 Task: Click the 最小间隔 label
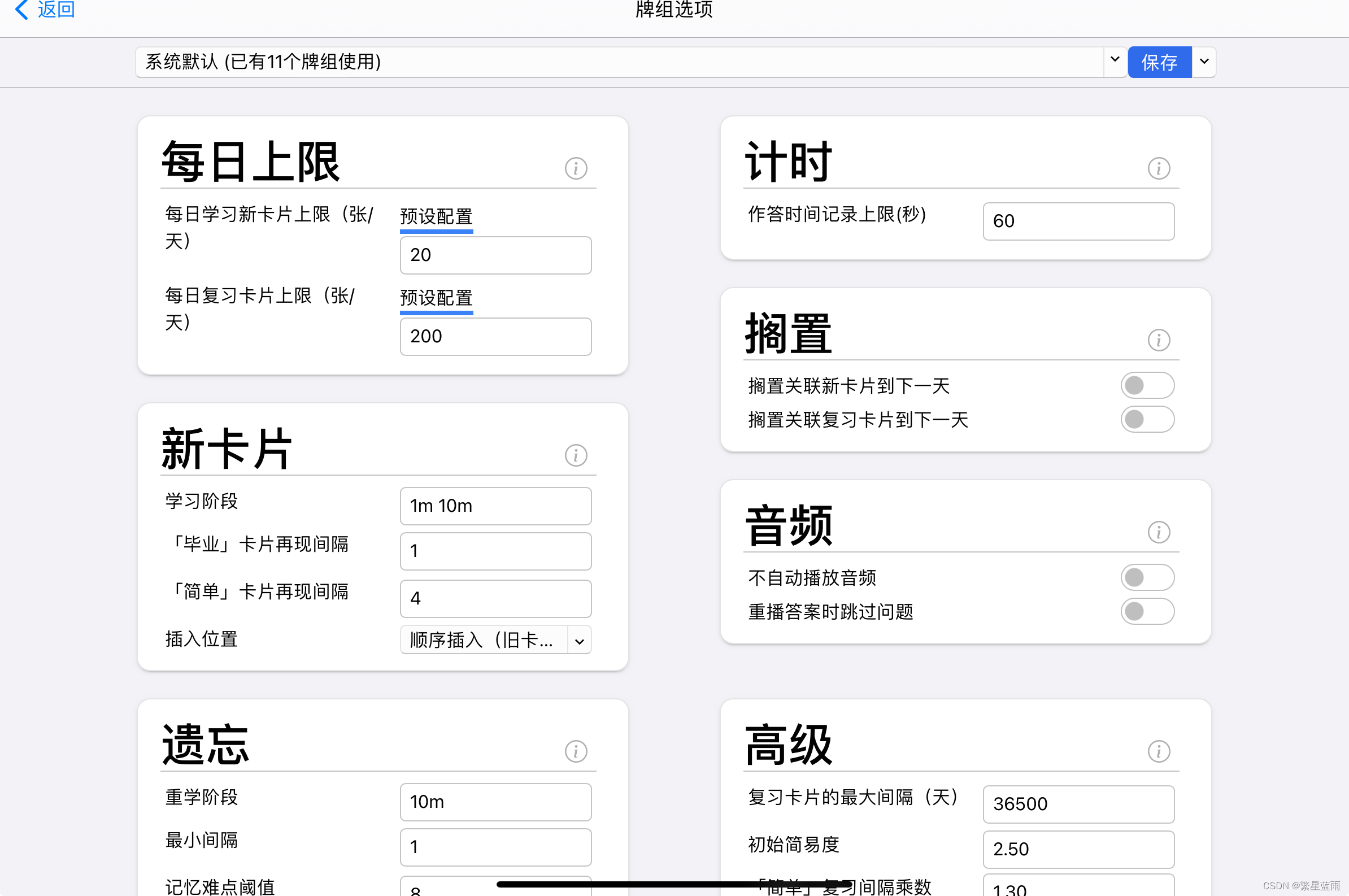202,841
